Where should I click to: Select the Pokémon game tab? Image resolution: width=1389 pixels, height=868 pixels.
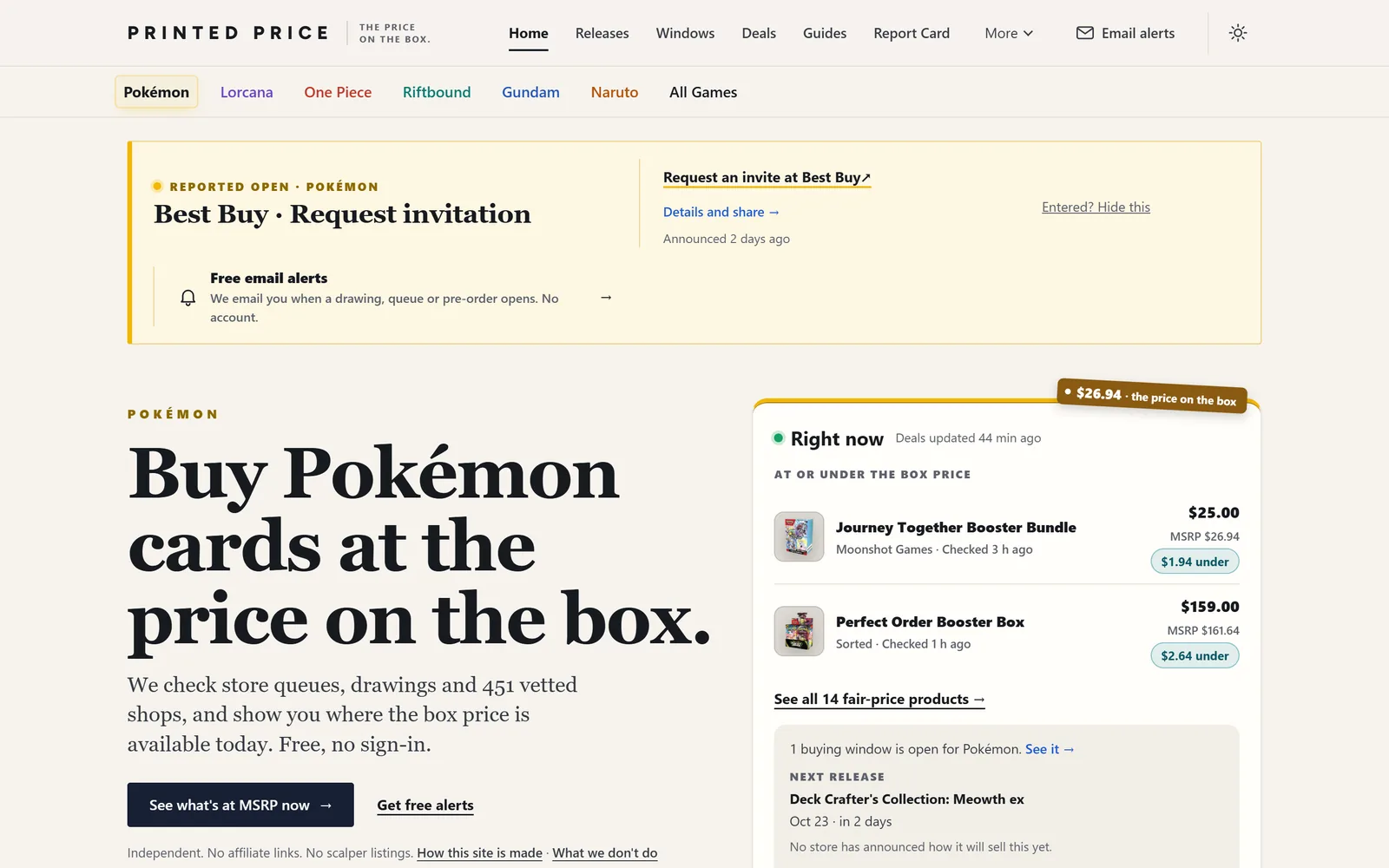[156, 92]
